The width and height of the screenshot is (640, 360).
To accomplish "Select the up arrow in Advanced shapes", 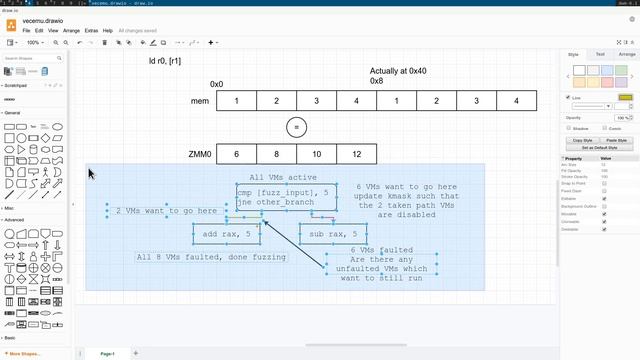I will point(45,245).
